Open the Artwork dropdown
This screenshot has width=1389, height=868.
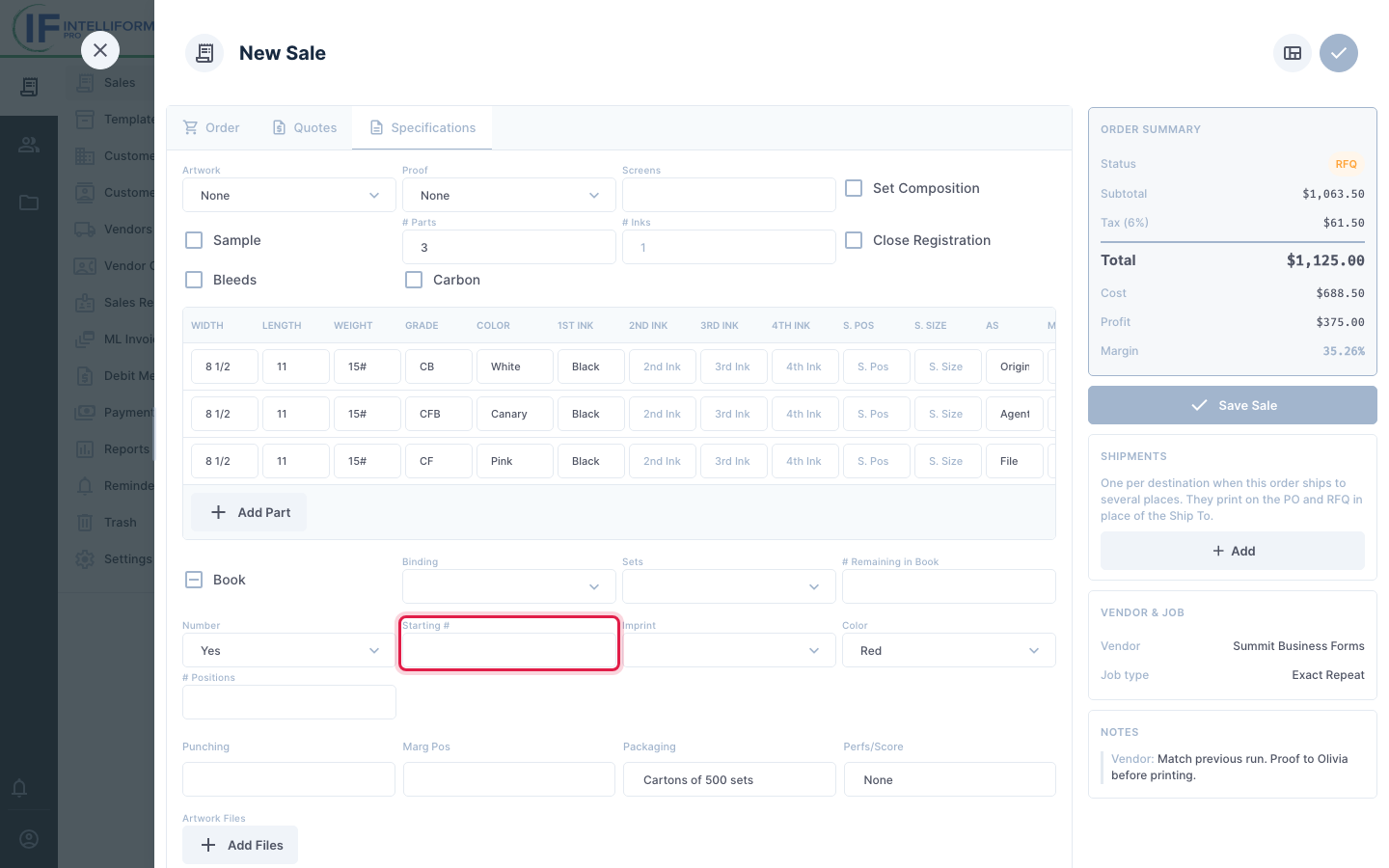(x=289, y=195)
